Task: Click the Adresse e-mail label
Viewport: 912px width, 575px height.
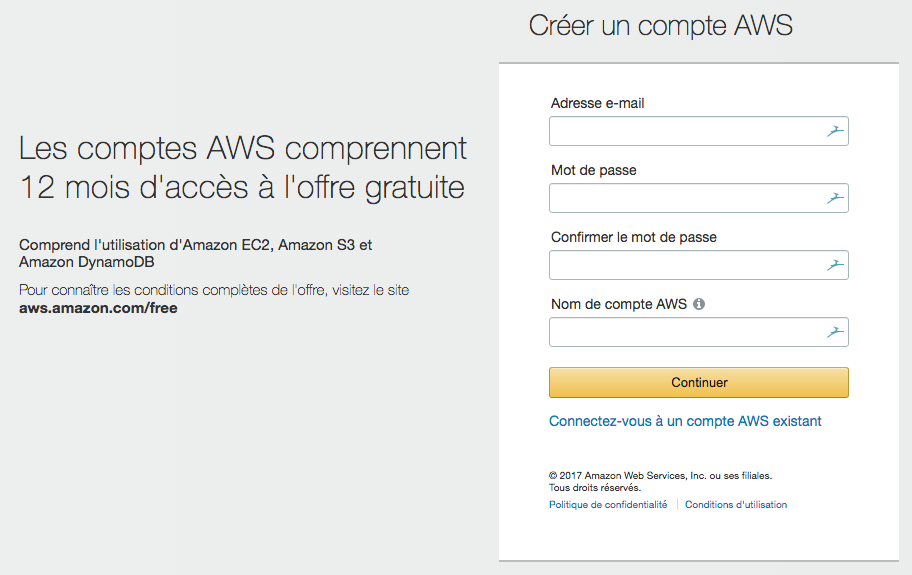Action: 604,103
